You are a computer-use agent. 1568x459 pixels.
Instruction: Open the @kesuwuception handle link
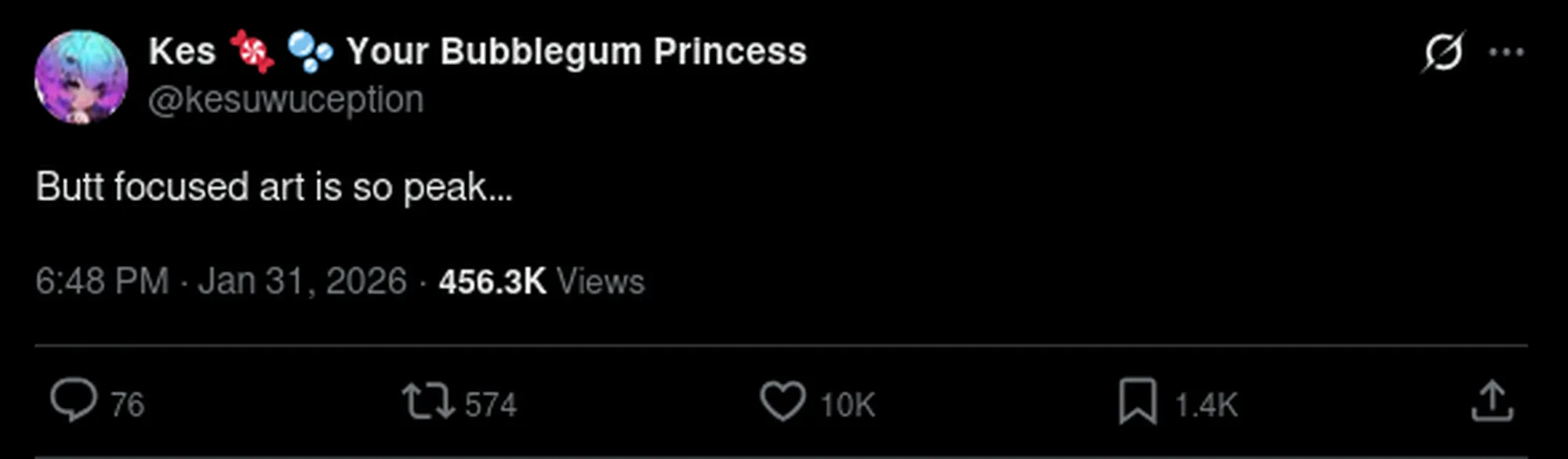pyautogui.click(x=285, y=100)
